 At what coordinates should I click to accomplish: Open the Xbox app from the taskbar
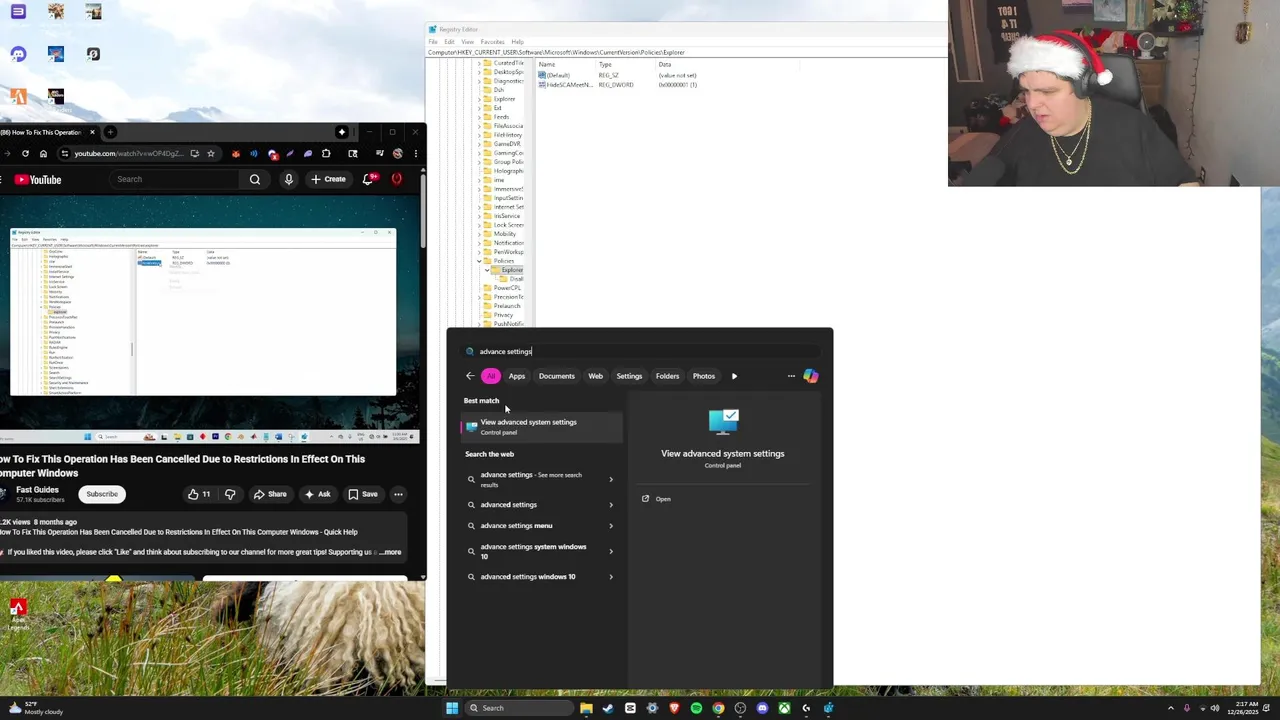click(784, 708)
